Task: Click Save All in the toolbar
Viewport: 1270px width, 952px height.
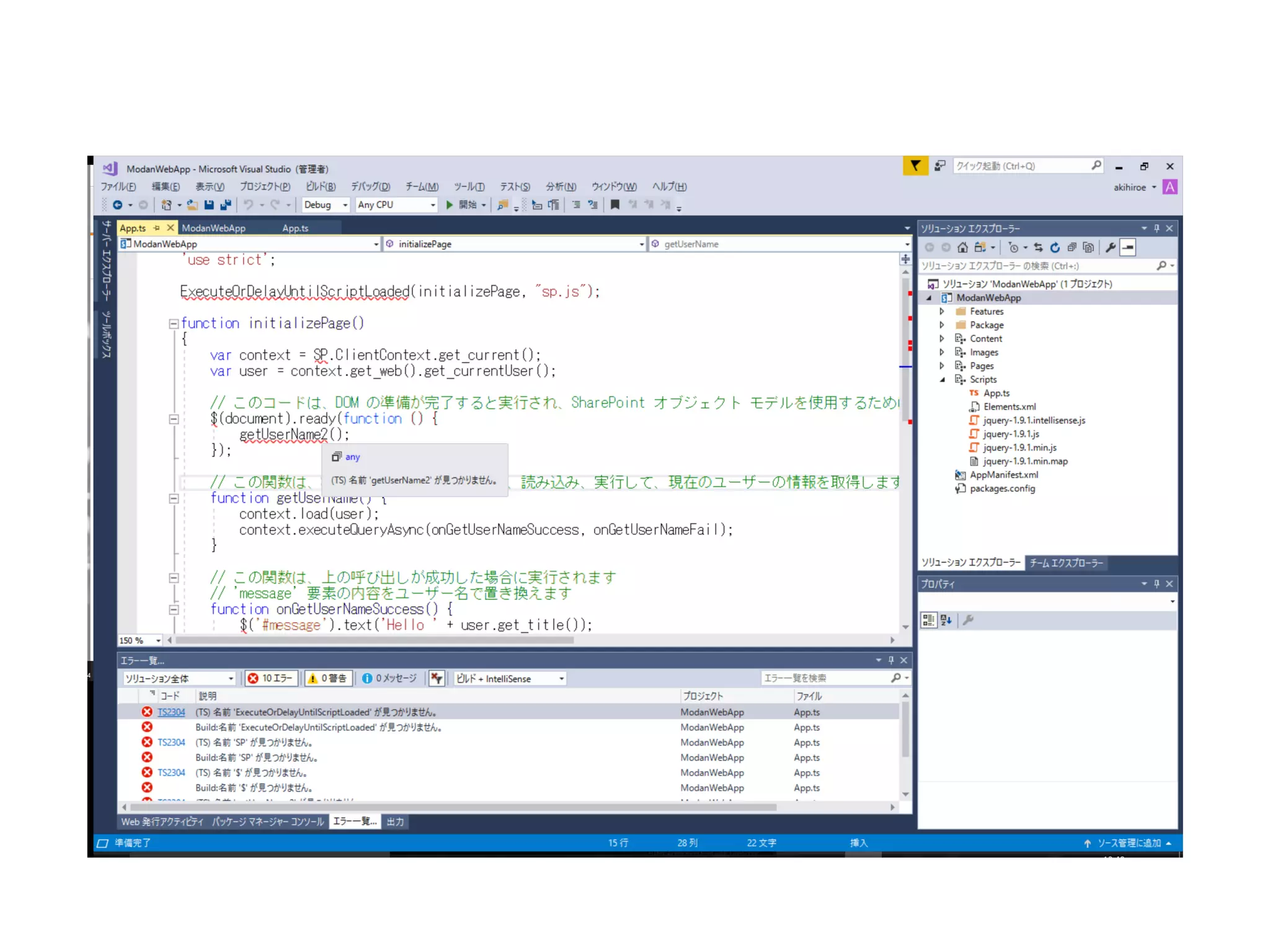Action: [x=226, y=205]
